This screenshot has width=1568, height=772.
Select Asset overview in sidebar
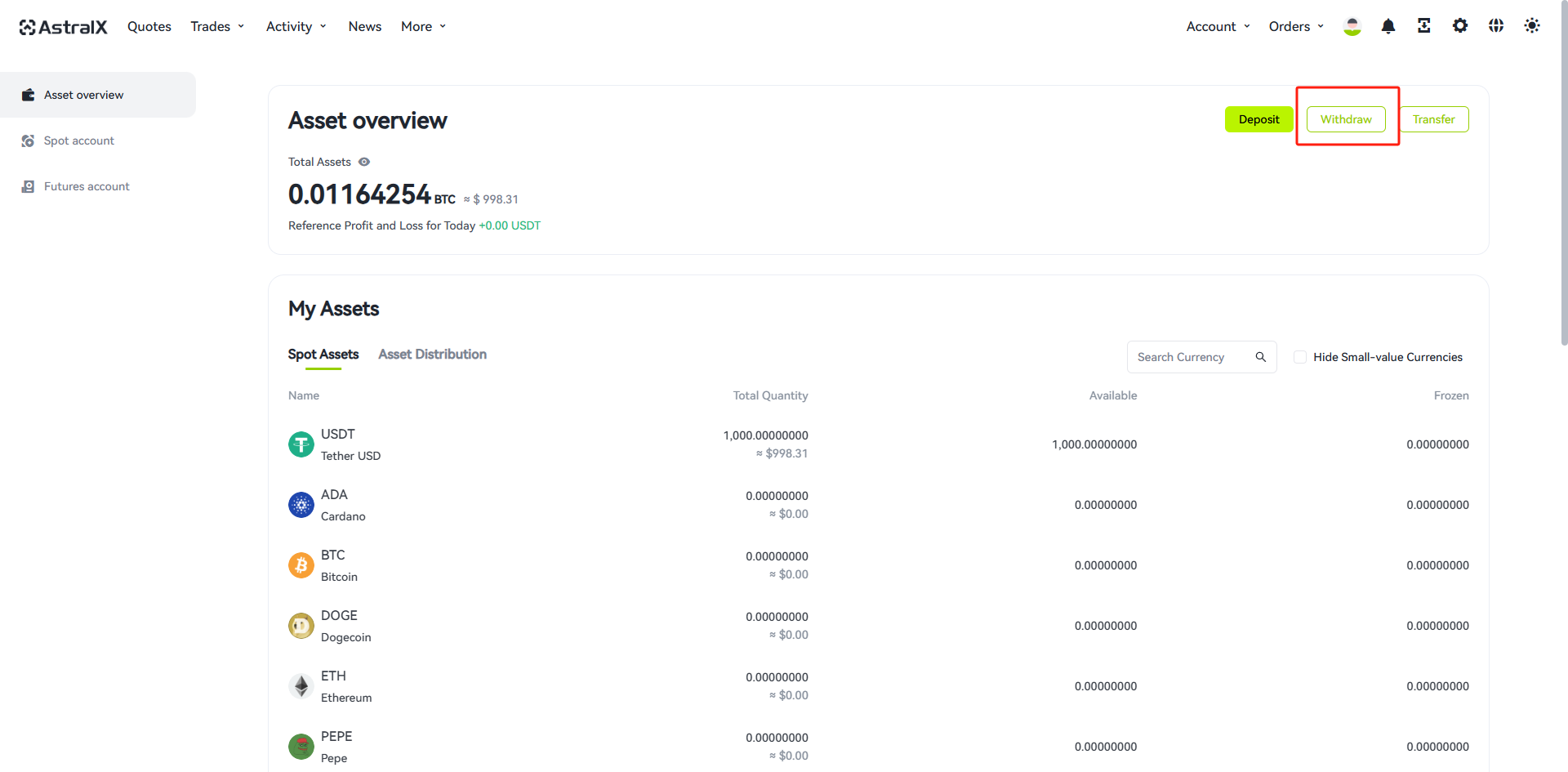[98, 95]
